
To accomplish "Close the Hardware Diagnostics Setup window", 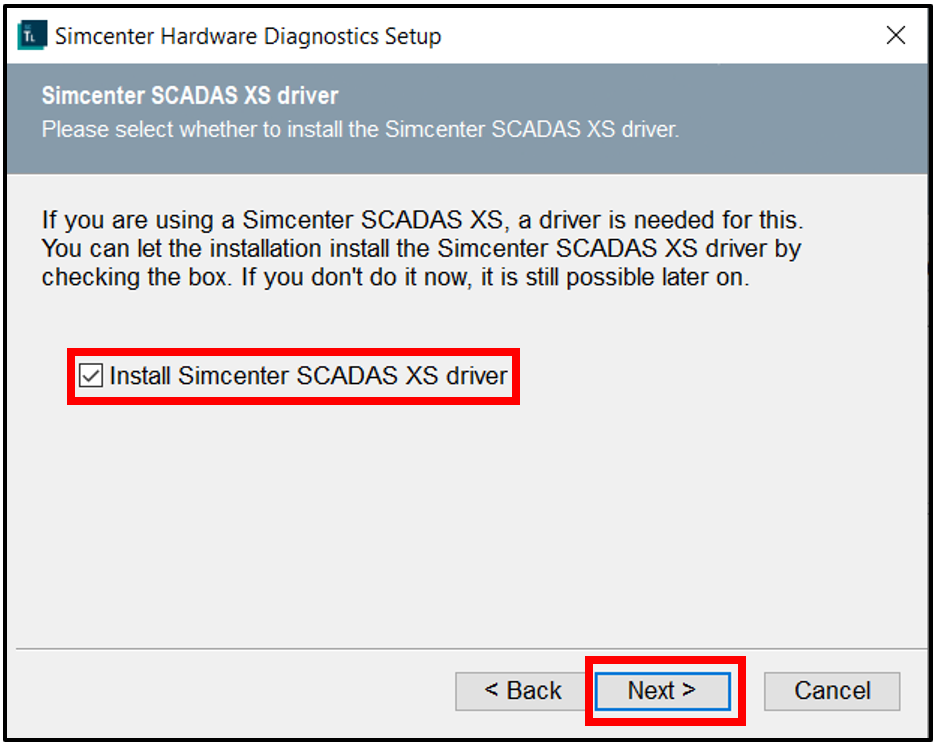I will [x=896, y=36].
